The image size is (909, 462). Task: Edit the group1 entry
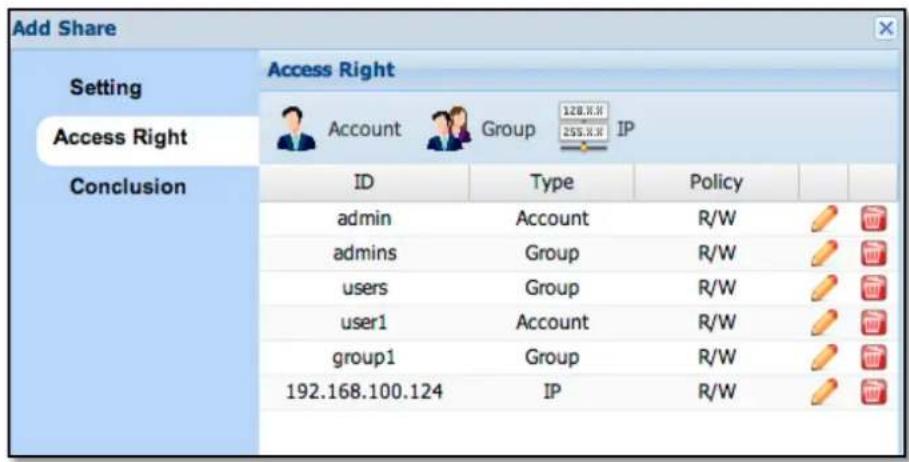[824, 357]
